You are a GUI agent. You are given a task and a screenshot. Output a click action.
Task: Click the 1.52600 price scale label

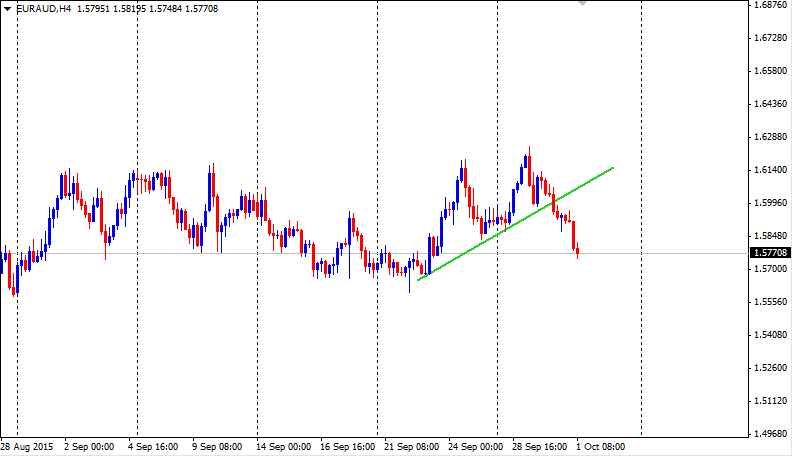pyautogui.click(x=770, y=368)
